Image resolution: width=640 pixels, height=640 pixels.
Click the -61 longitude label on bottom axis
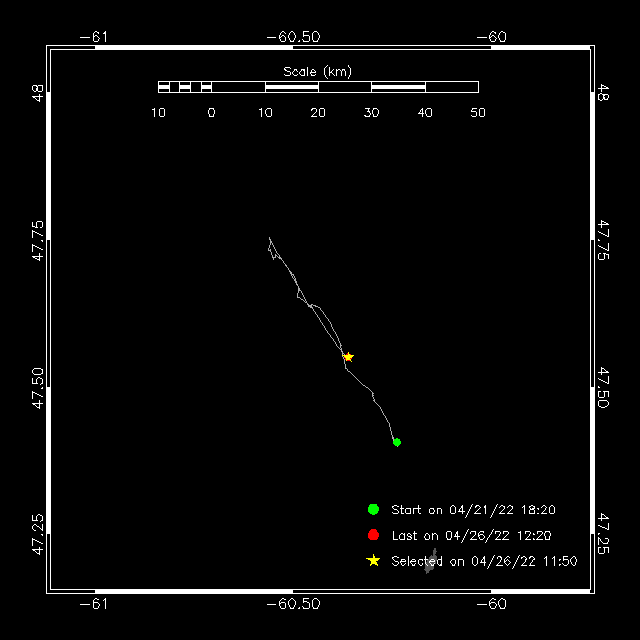[x=94, y=604]
